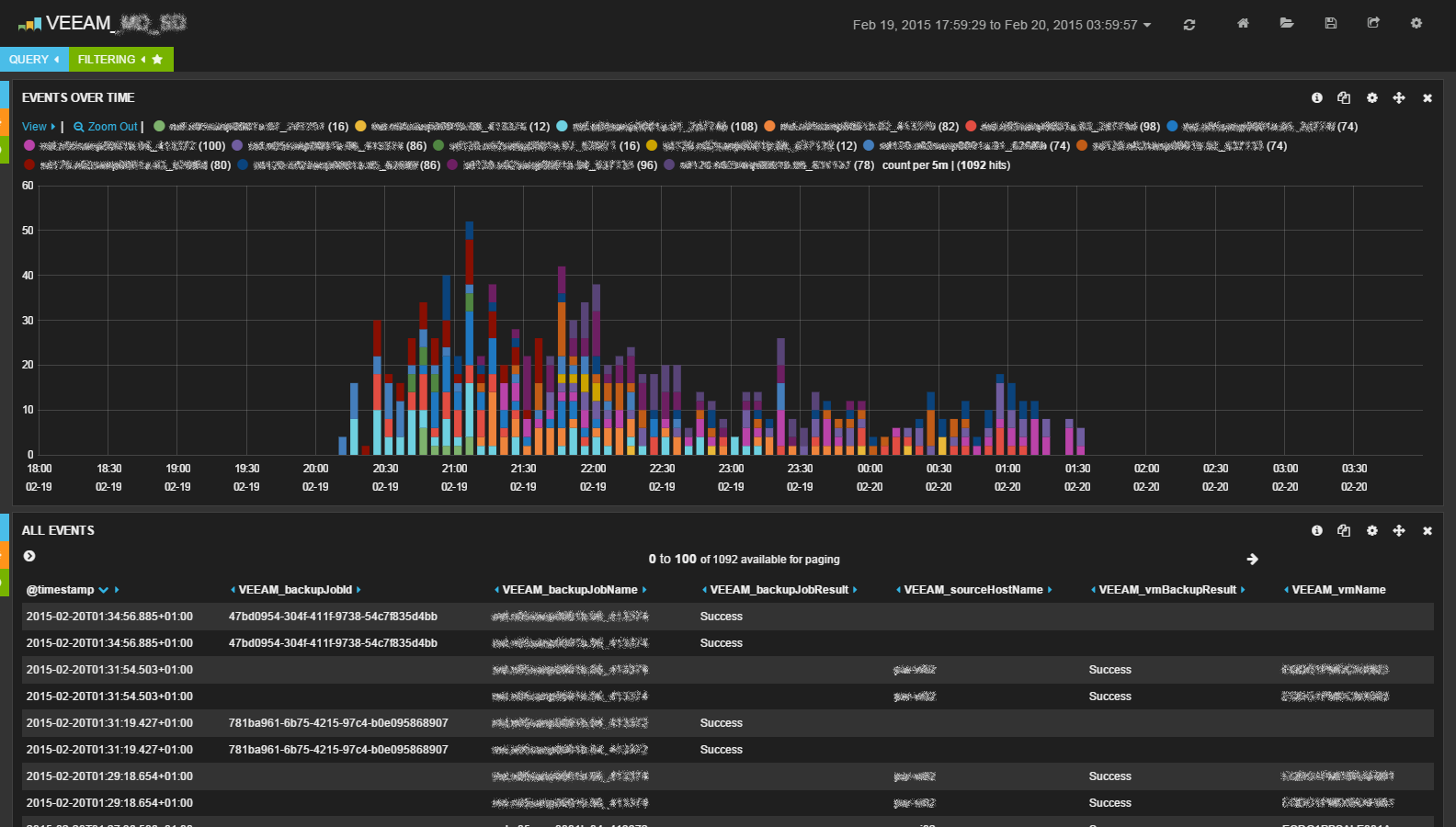The image size is (1456, 827).
Task: Show info for All Events panel
Action: coord(1317,530)
